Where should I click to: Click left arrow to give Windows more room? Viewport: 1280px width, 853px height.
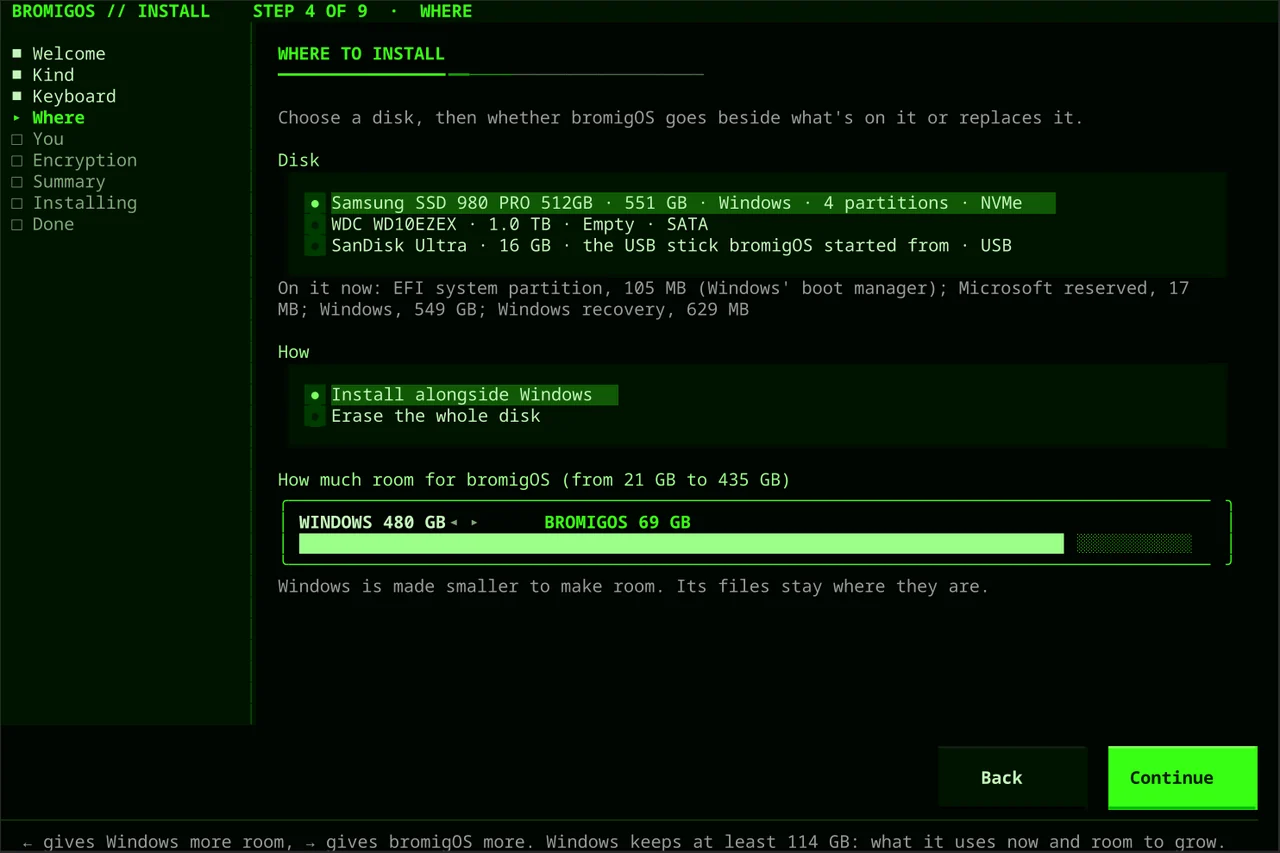click(x=454, y=523)
